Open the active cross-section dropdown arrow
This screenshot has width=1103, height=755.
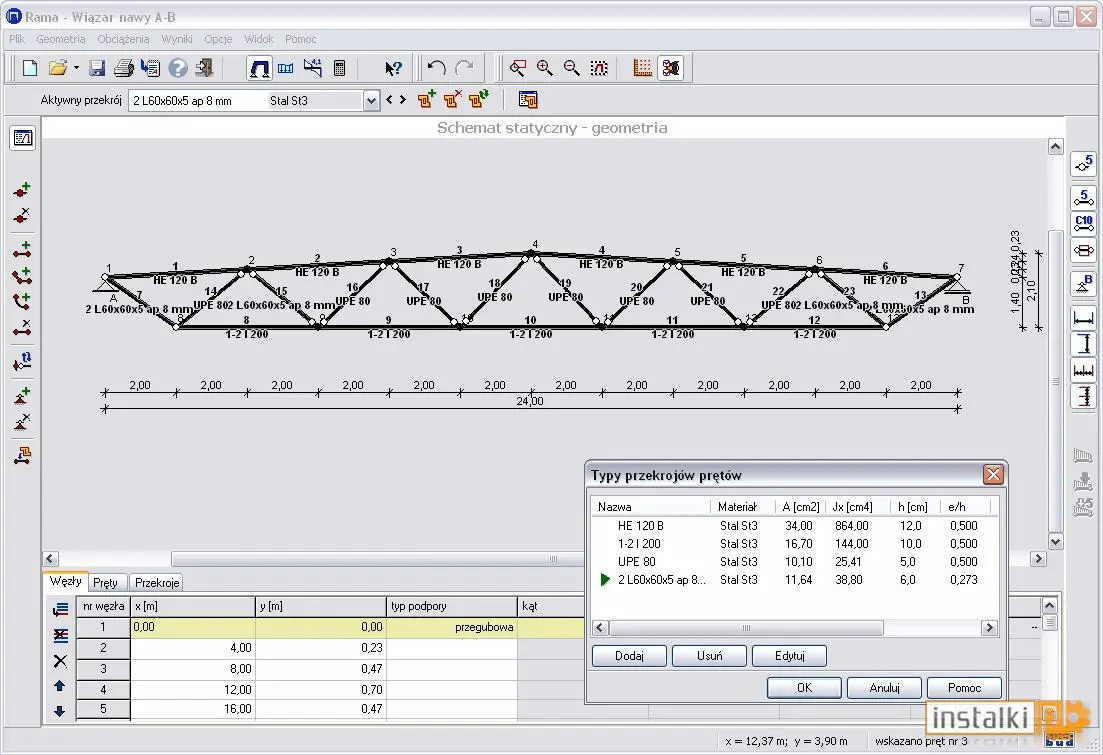click(371, 101)
